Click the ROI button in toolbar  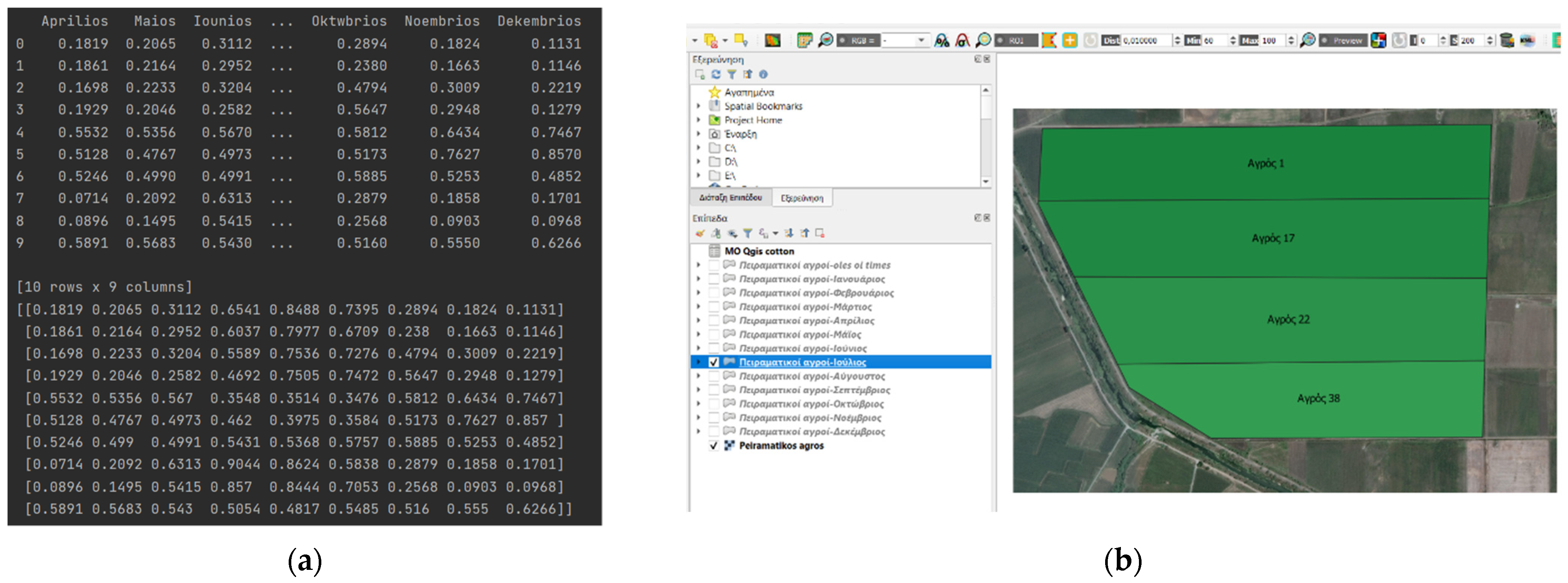click(1016, 40)
